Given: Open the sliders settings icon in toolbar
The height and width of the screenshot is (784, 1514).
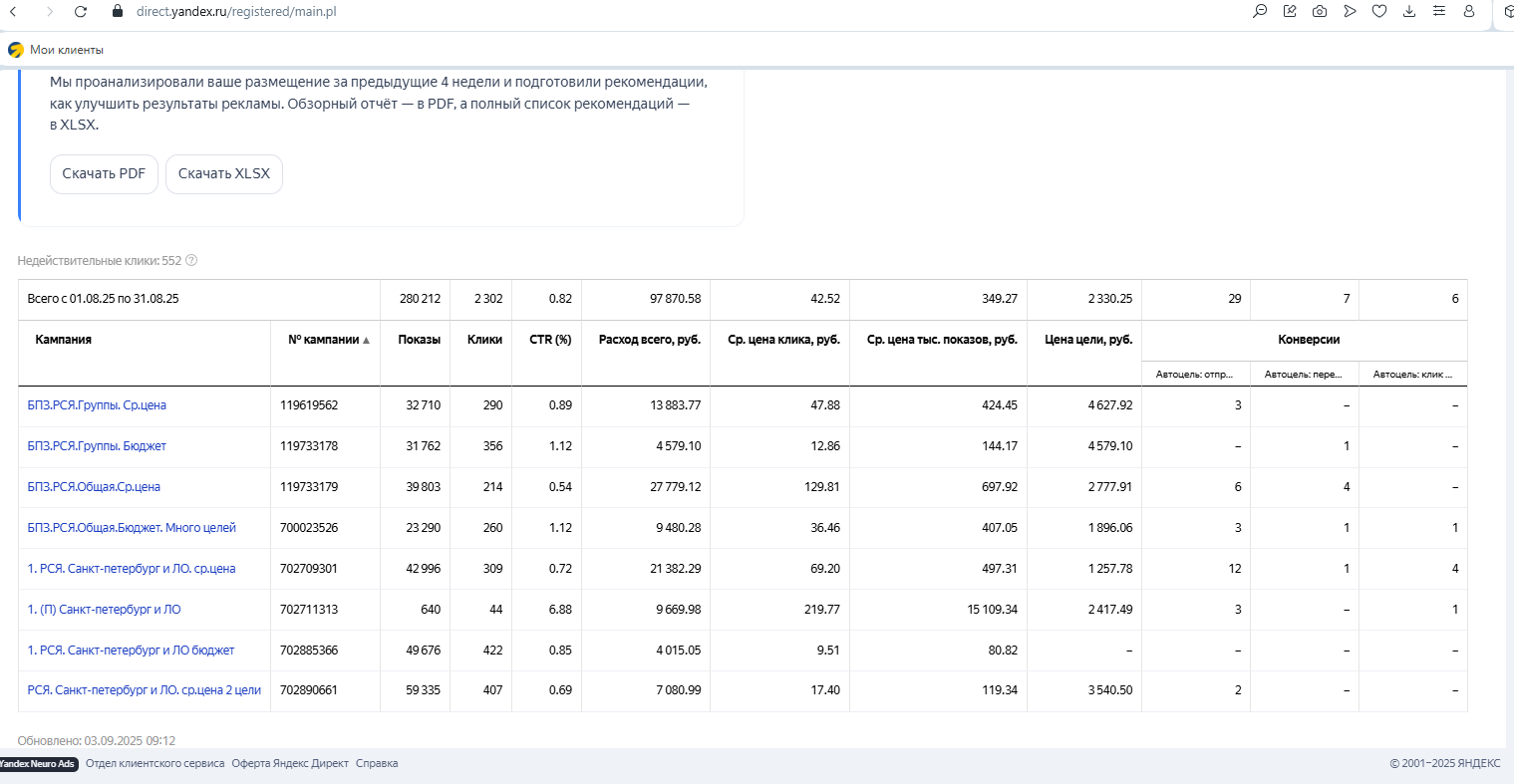Looking at the screenshot, I should click(x=1439, y=12).
